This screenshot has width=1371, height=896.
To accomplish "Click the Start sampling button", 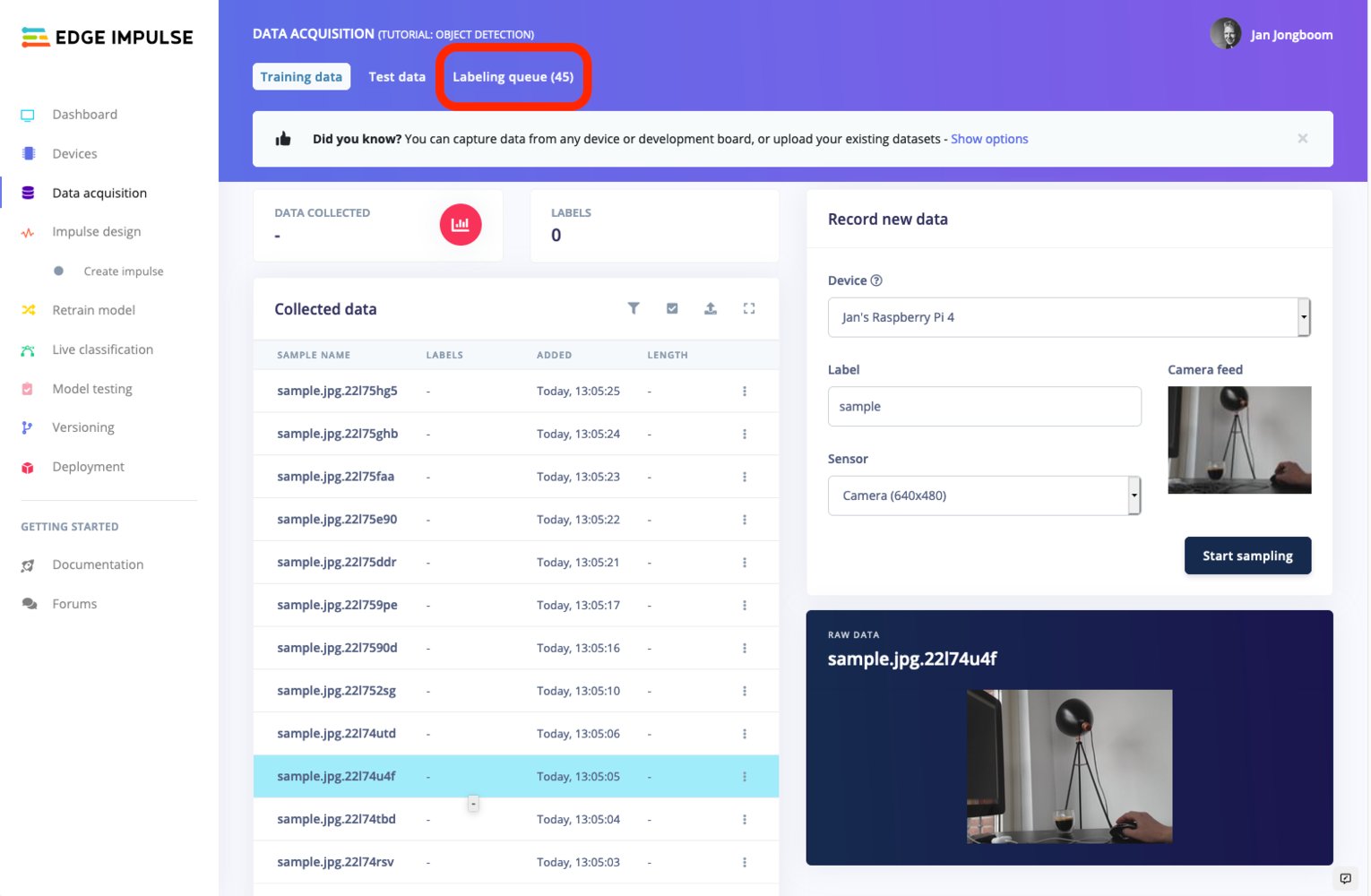I will [x=1247, y=556].
